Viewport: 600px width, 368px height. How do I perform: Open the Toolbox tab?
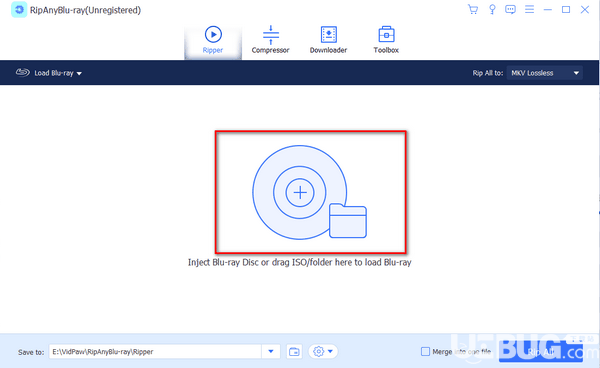[x=386, y=39]
